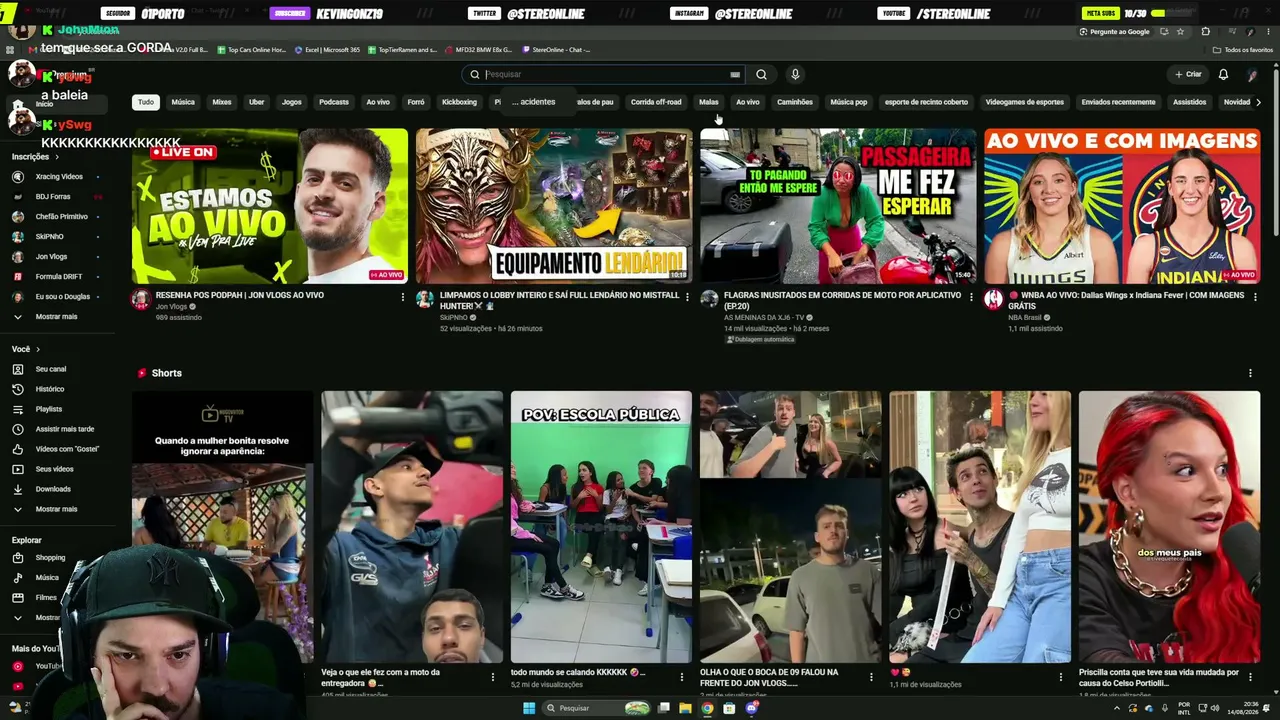Open the Shorts shelf three-dot menu

(1250, 373)
